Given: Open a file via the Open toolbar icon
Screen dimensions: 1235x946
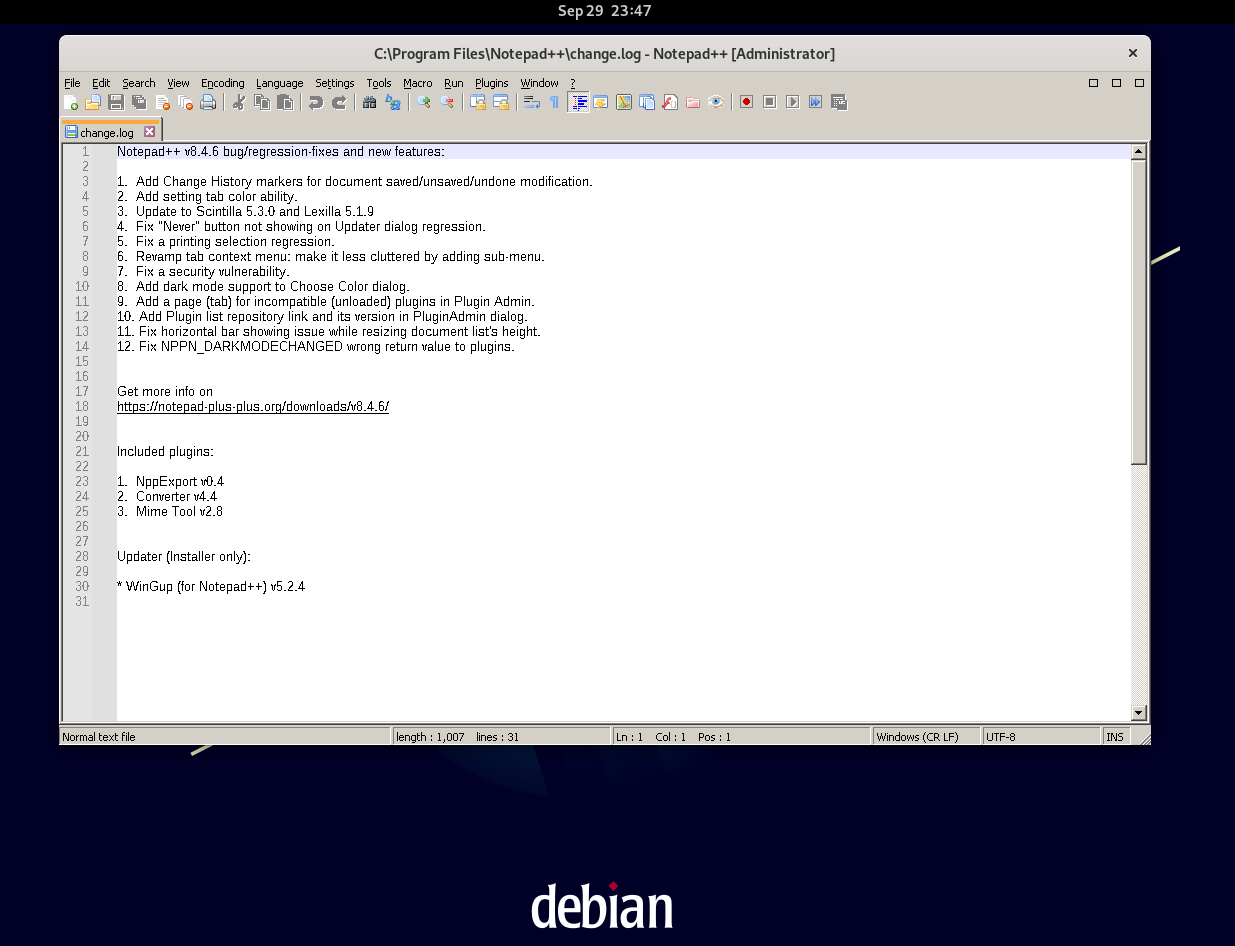Looking at the screenshot, I should tap(92, 101).
